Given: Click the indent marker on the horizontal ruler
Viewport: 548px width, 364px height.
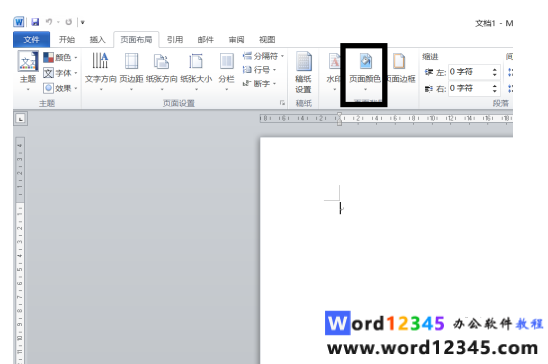Looking at the screenshot, I should [339, 119].
